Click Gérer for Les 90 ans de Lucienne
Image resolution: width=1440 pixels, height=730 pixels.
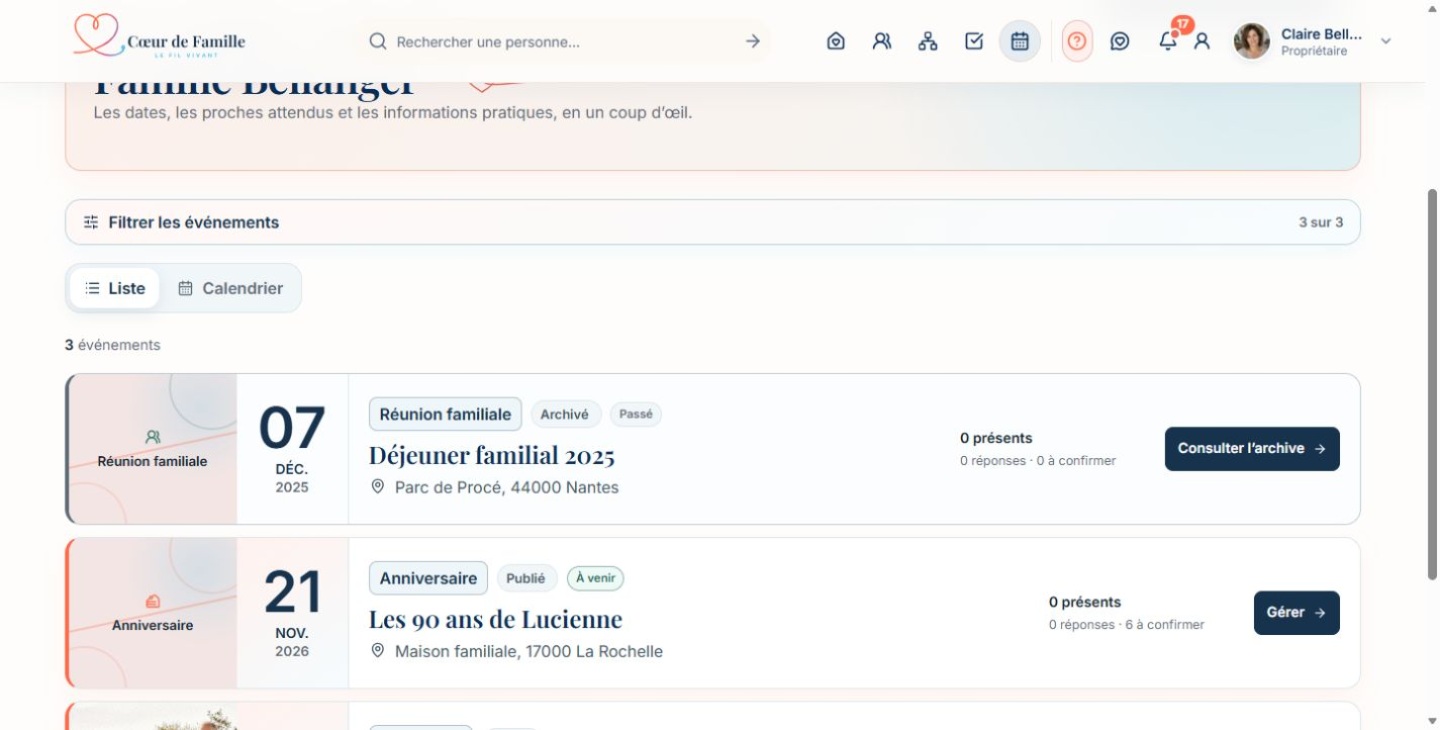tap(1297, 613)
